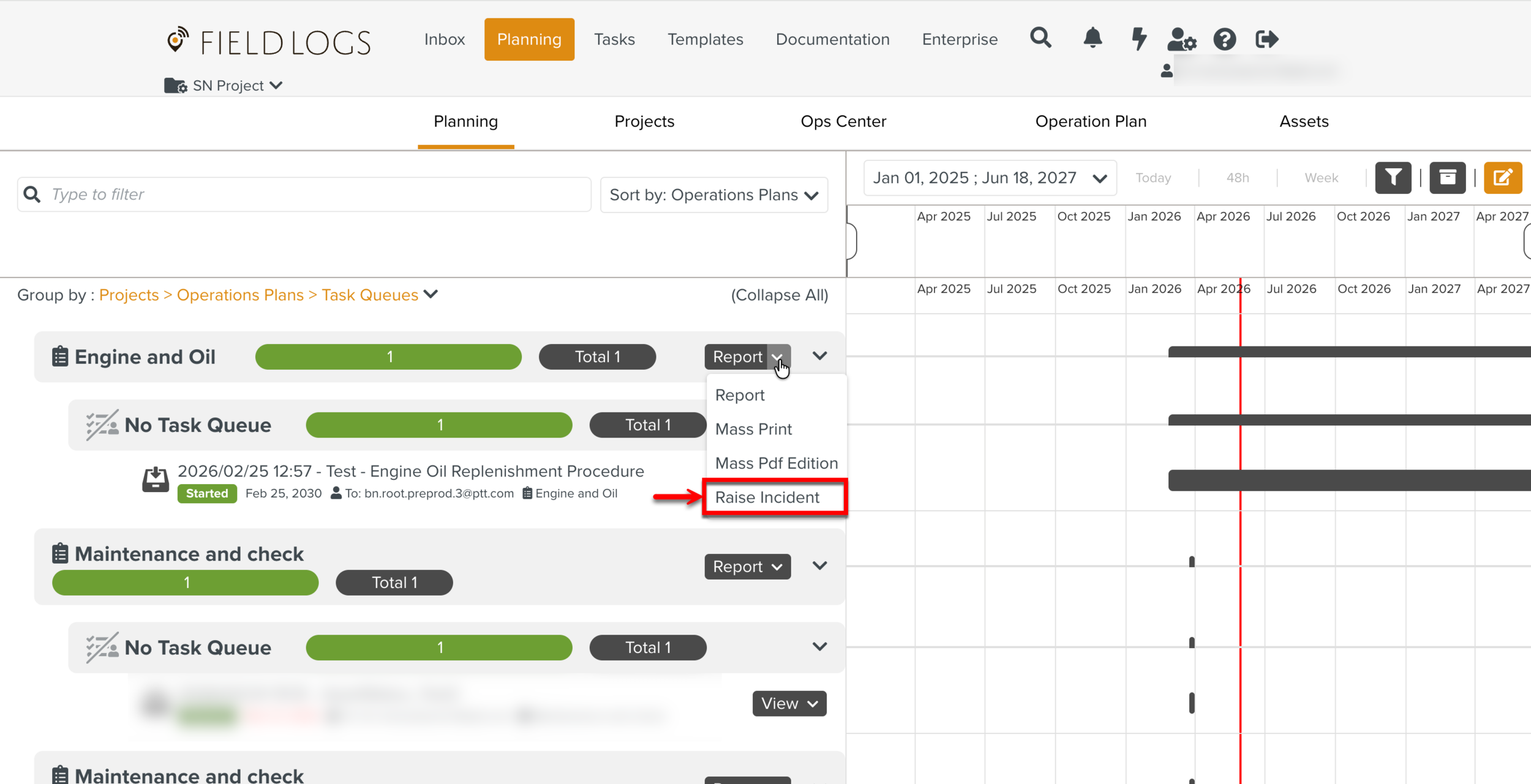Viewport: 1531px width, 784px height.
Task: Click Projects in Group by breadcrumb
Action: pyautogui.click(x=129, y=295)
